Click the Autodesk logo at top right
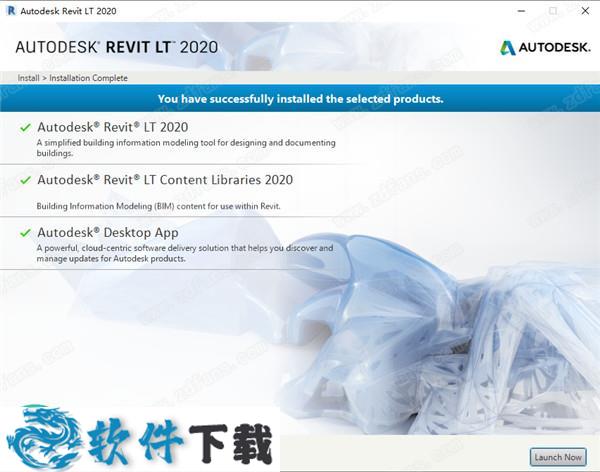This screenshot has height=472, width=600. [x=545, y=48]
